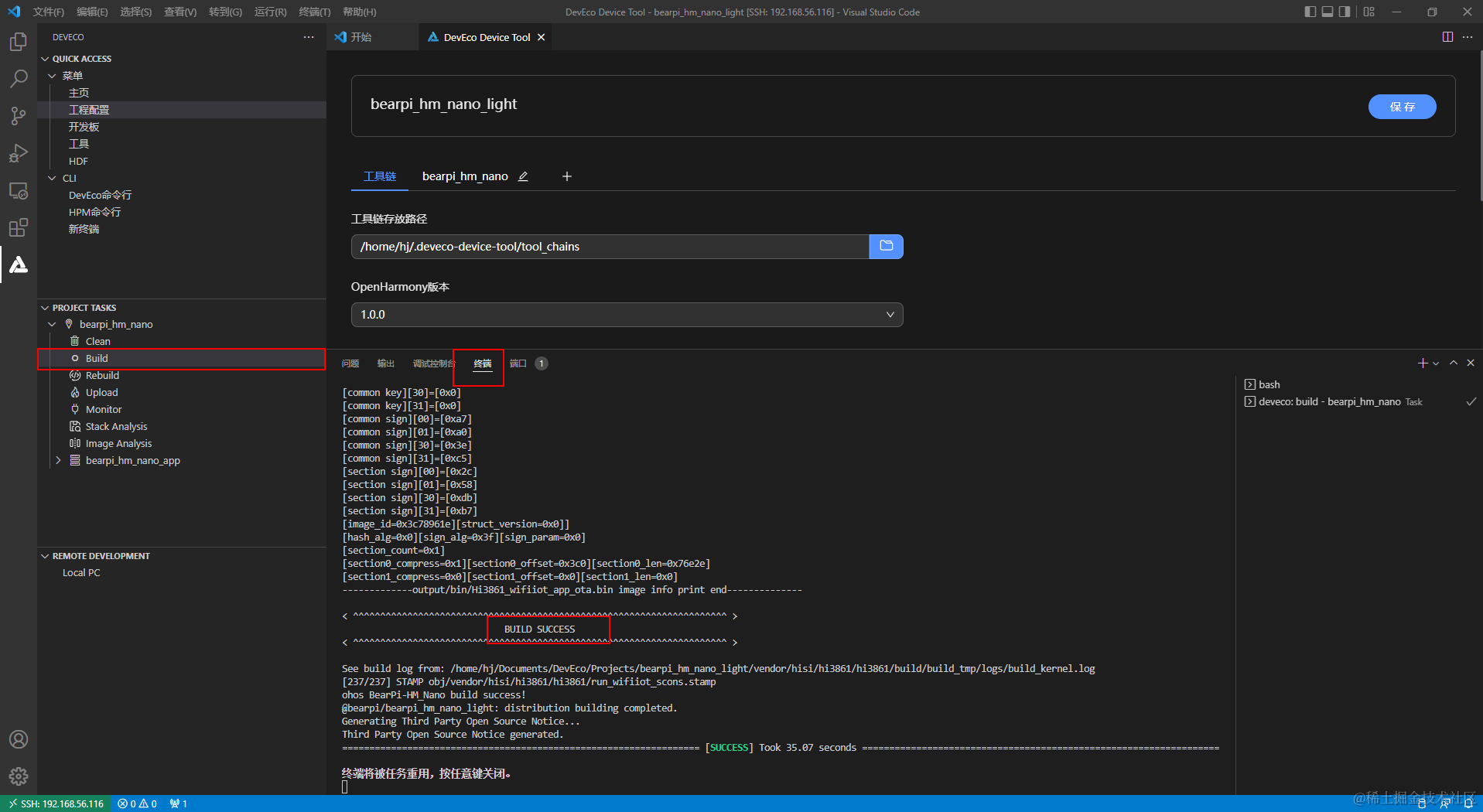This screenshot has height=812, width=1483.
Task: Open the 查看(V) menu
Action: coord(180,12)
